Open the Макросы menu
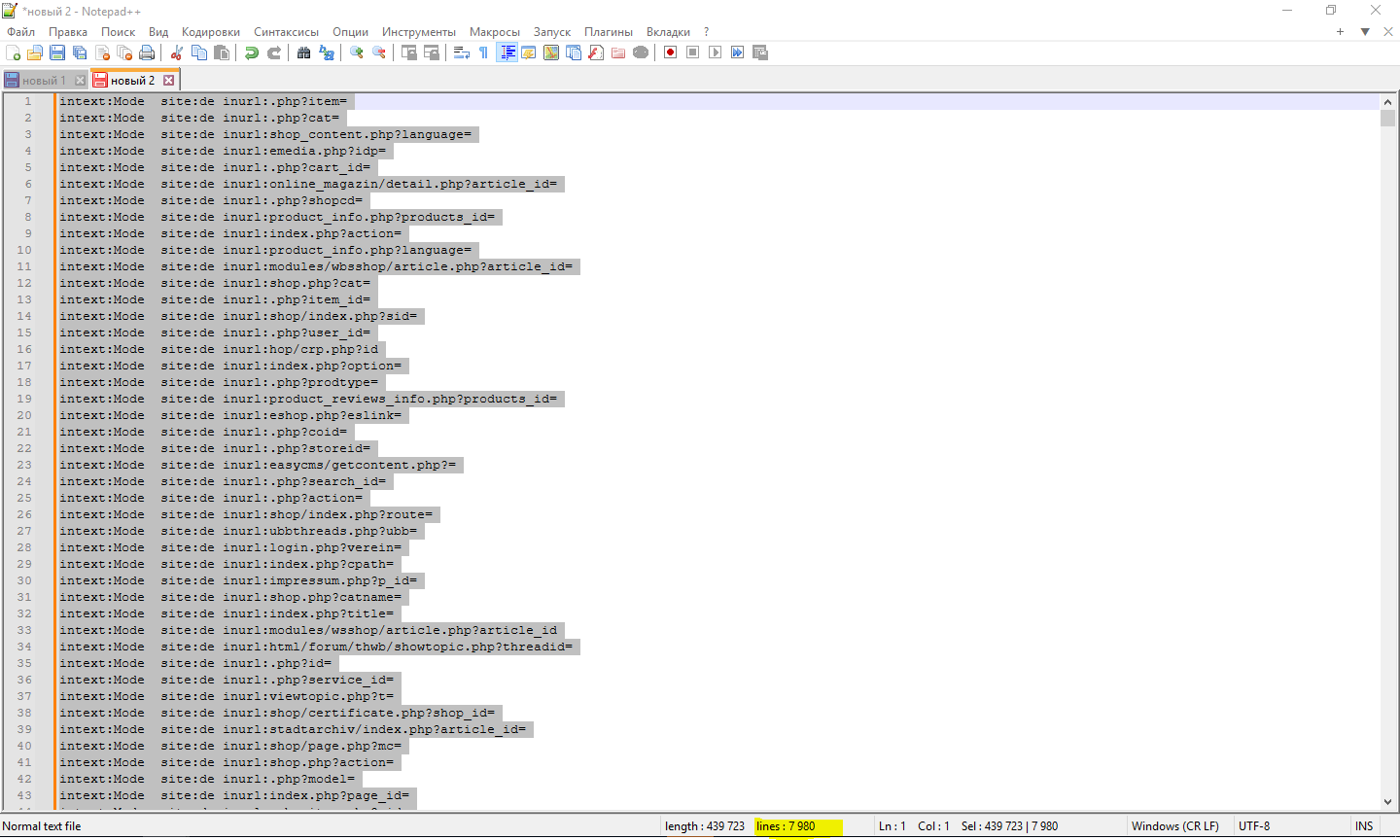 coord(495,32)
